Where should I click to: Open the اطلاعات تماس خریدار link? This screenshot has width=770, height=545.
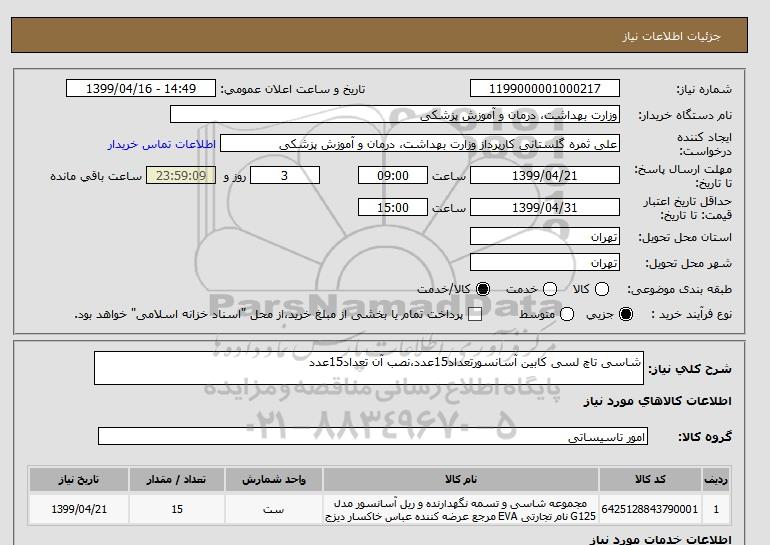[x=162, y=145]
